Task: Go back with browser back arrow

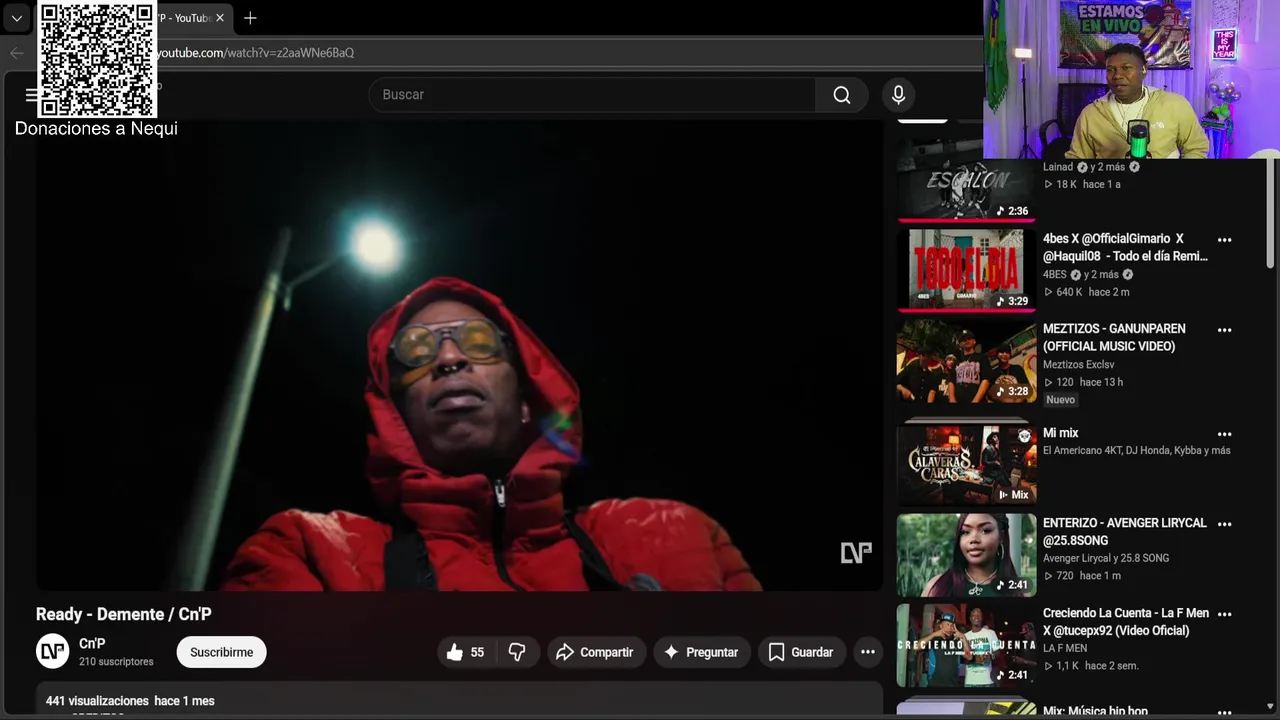Action: 16,53
